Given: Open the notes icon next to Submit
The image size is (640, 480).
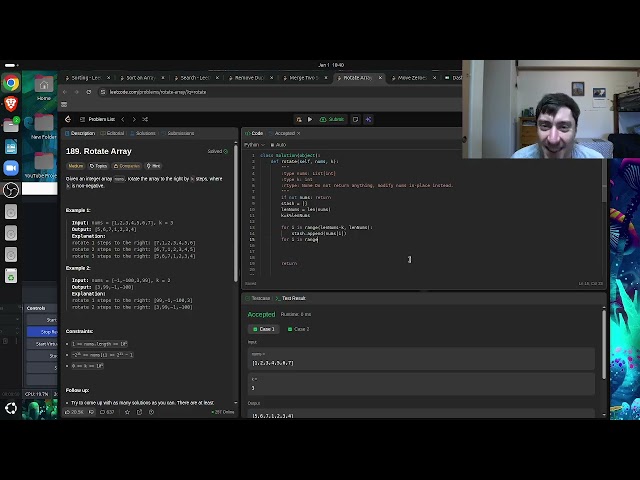Looking at the screenshot, I should (x=356, y=119).
